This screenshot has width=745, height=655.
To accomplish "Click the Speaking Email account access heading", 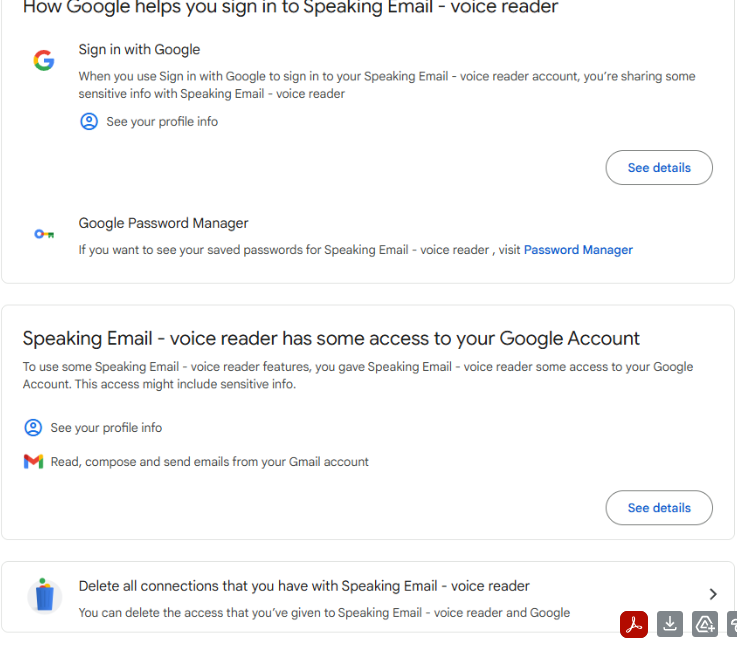I will (x=331, y=338).
